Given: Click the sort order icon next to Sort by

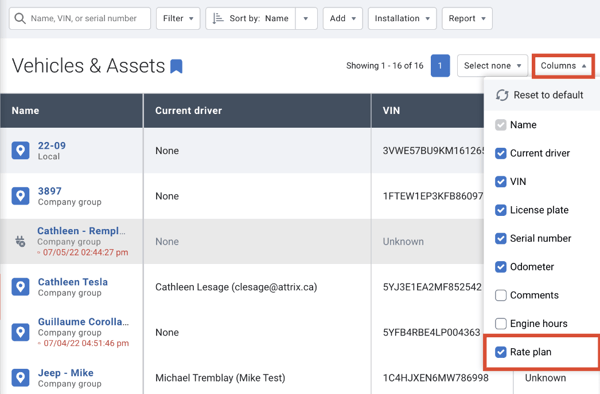Looking at the screenshot, I should (218, 18).
